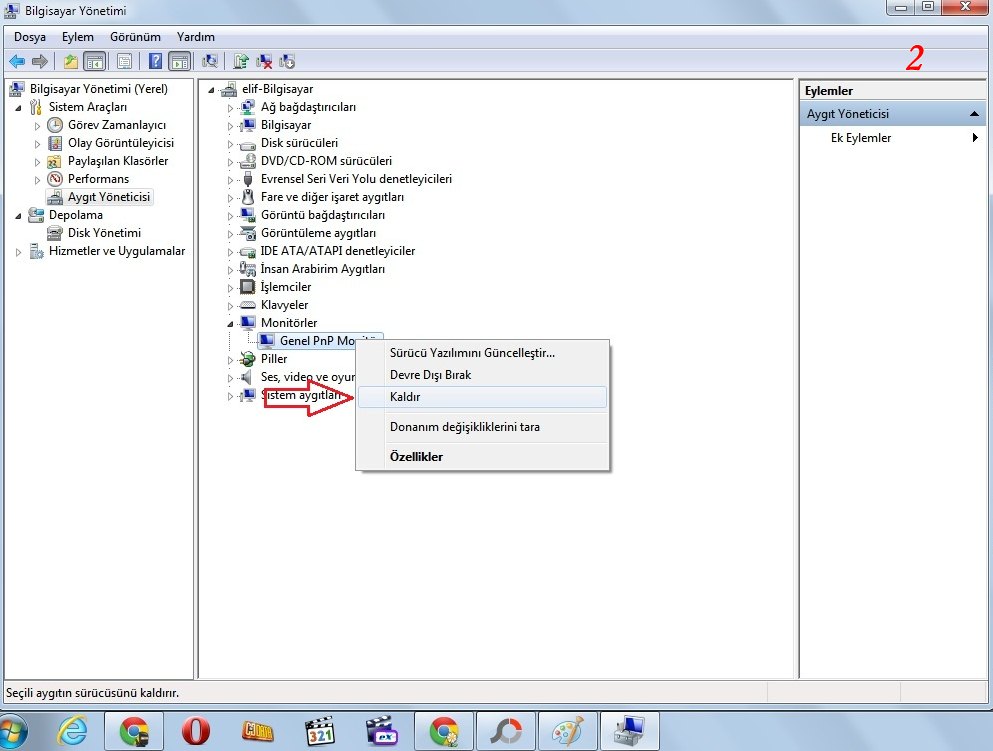Click the IDE ATA/ATAPI denetleyiciler icon
Viewport: 993px width, 751px height.
248,251
